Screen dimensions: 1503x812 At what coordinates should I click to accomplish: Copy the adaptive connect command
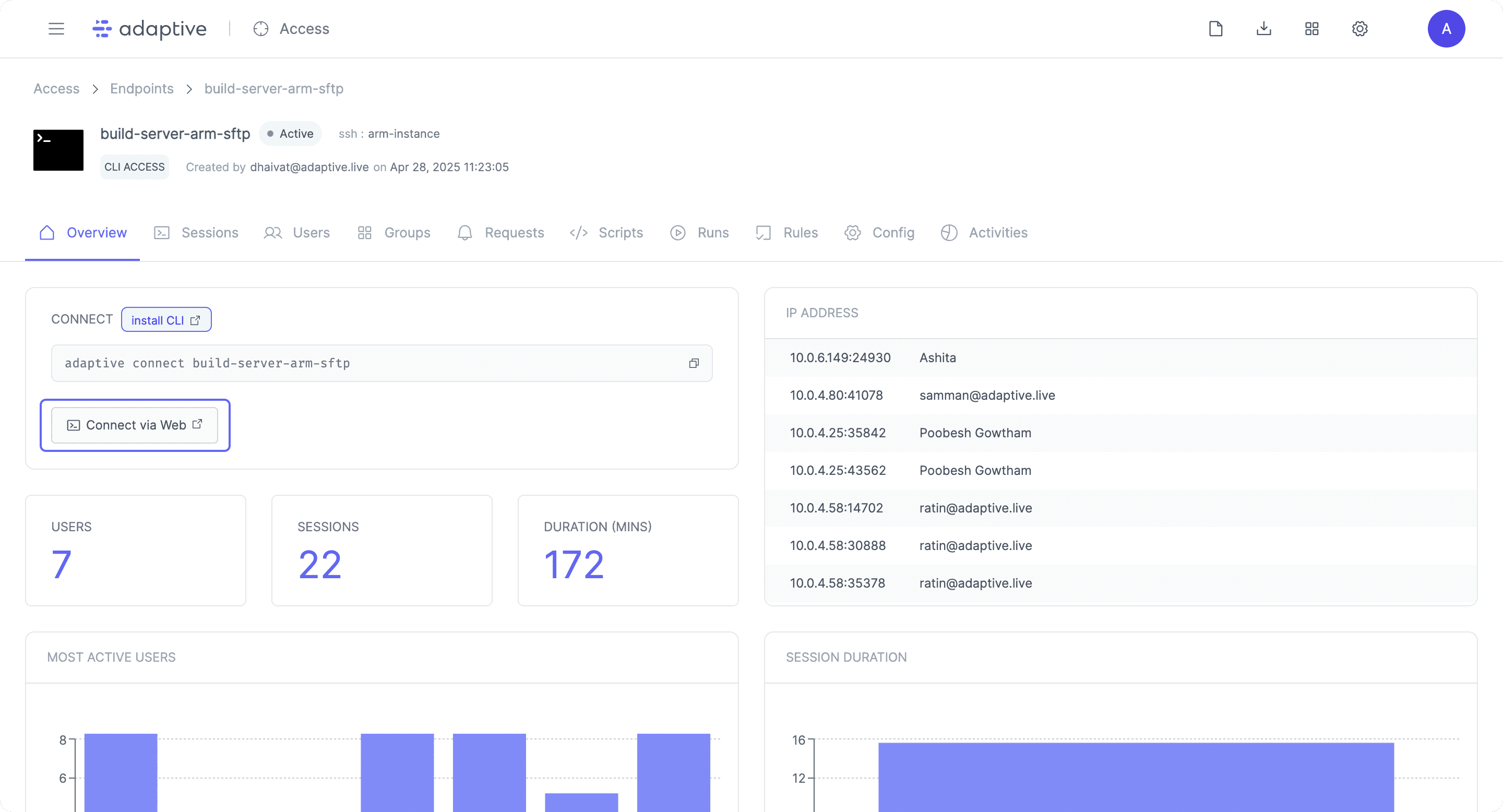click(x=694, y=363)
